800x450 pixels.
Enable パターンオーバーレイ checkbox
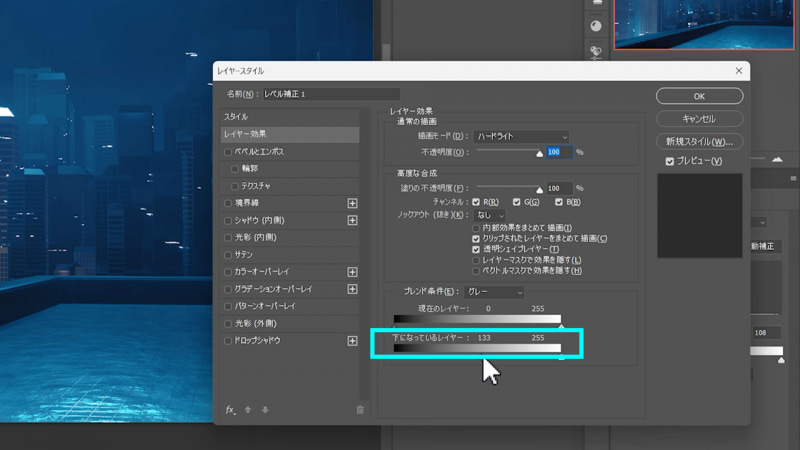[228, 306]
